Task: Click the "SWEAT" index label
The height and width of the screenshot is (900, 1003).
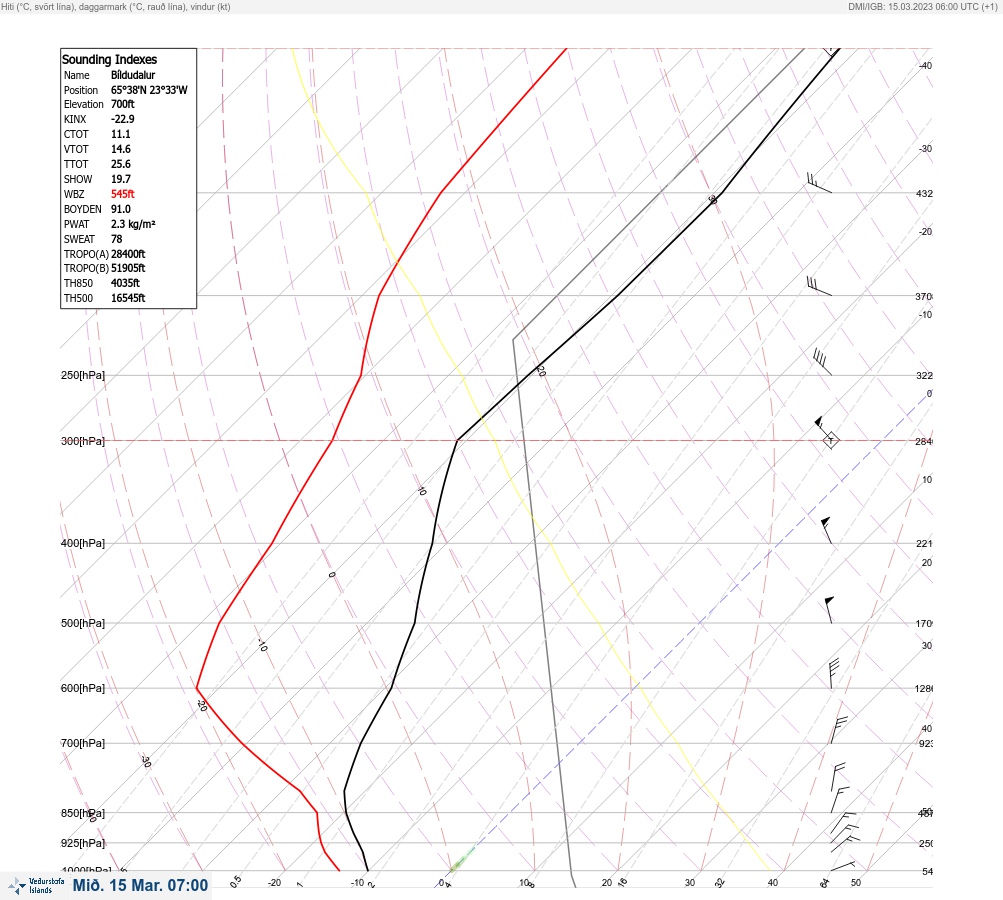Action: [79, 239]
